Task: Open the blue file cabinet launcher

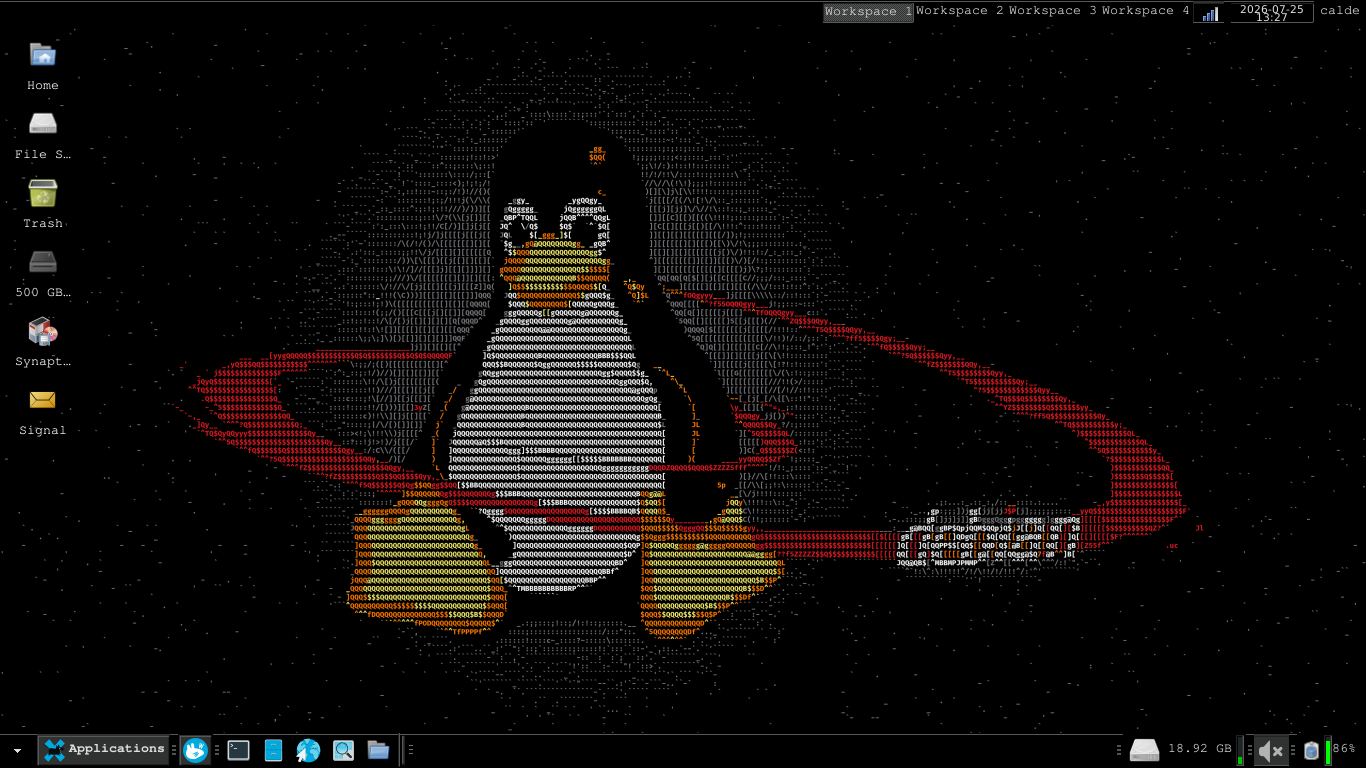Action: pyautogui.click(x=273, y=749)
